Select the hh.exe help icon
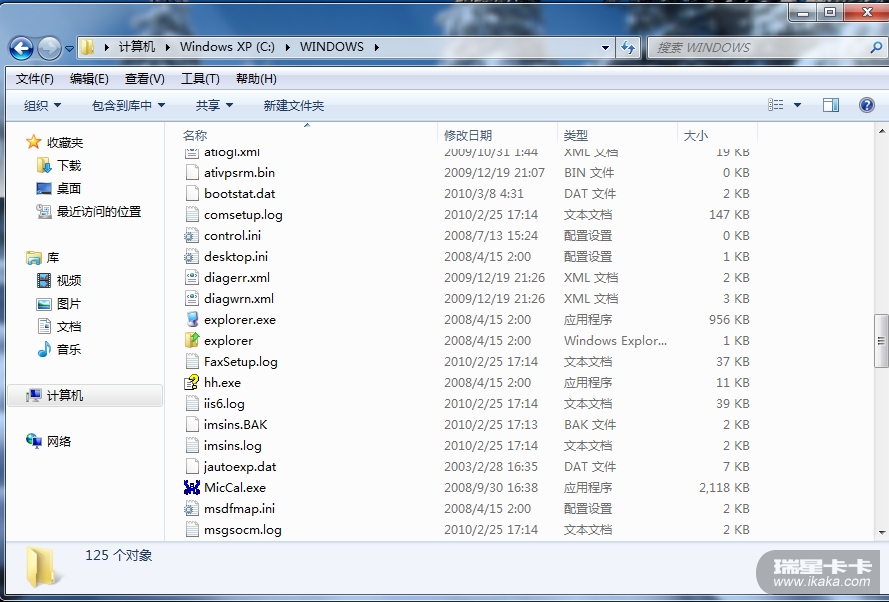 click(192, 382)
